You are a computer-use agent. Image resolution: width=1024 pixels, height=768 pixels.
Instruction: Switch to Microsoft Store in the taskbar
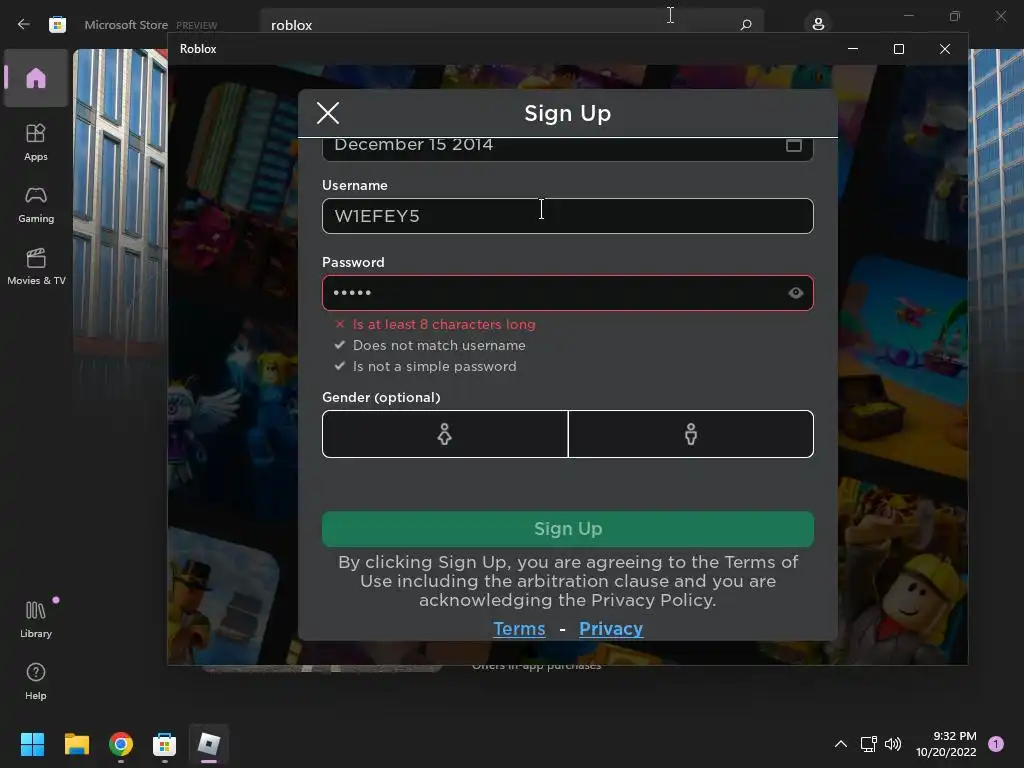point(165,744)
